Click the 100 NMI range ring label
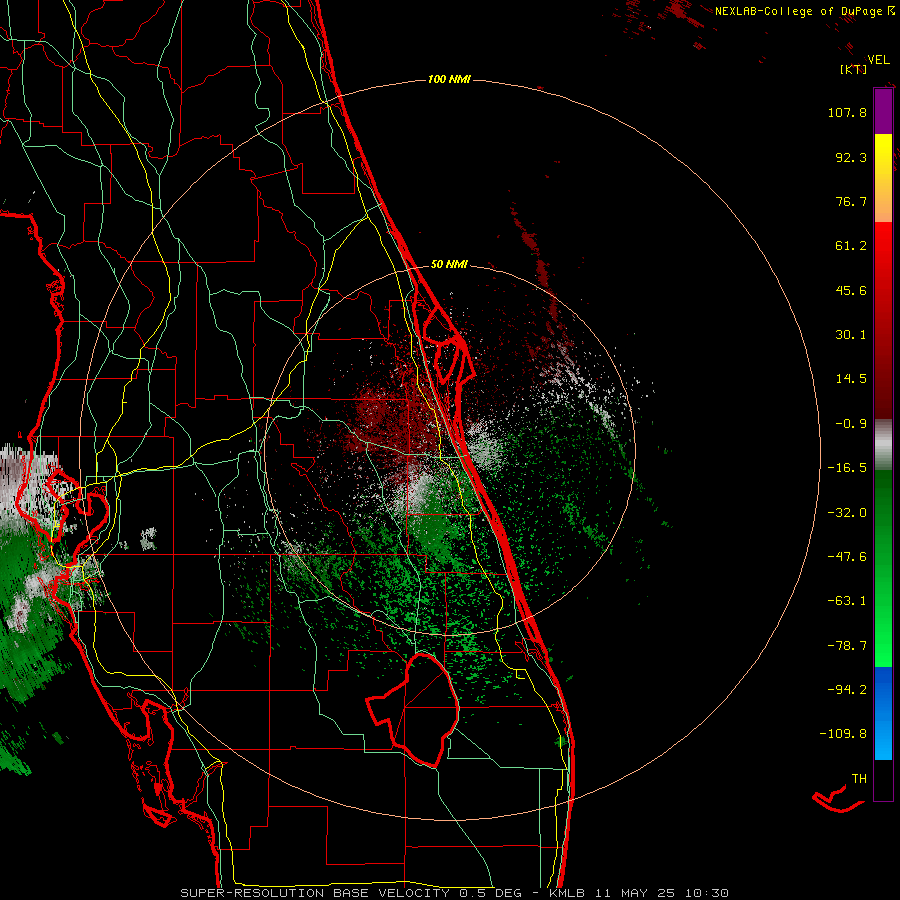Viewport: 900px width, 900px height. click(449, 79)
